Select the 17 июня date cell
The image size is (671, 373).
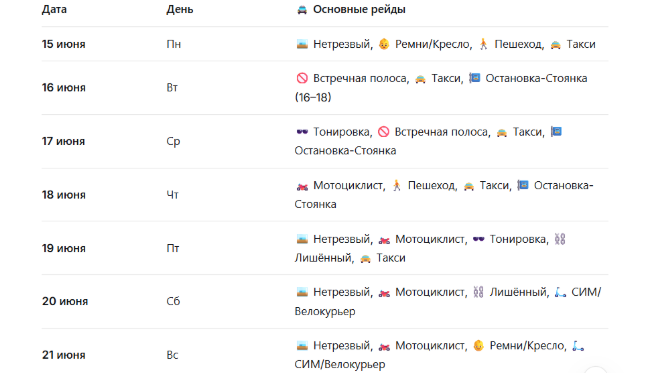(x=63, y=141)
